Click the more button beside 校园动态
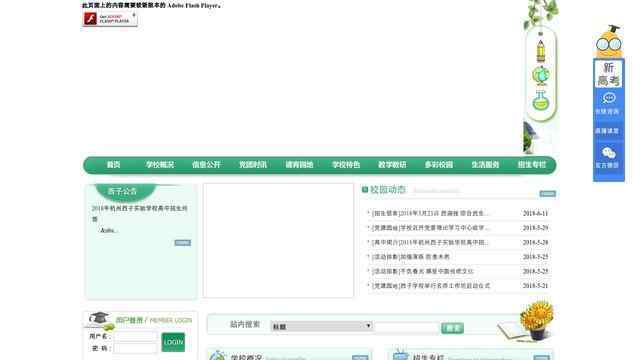The height and width of the screenshot is (360, 640). click(x=547, y=193)
